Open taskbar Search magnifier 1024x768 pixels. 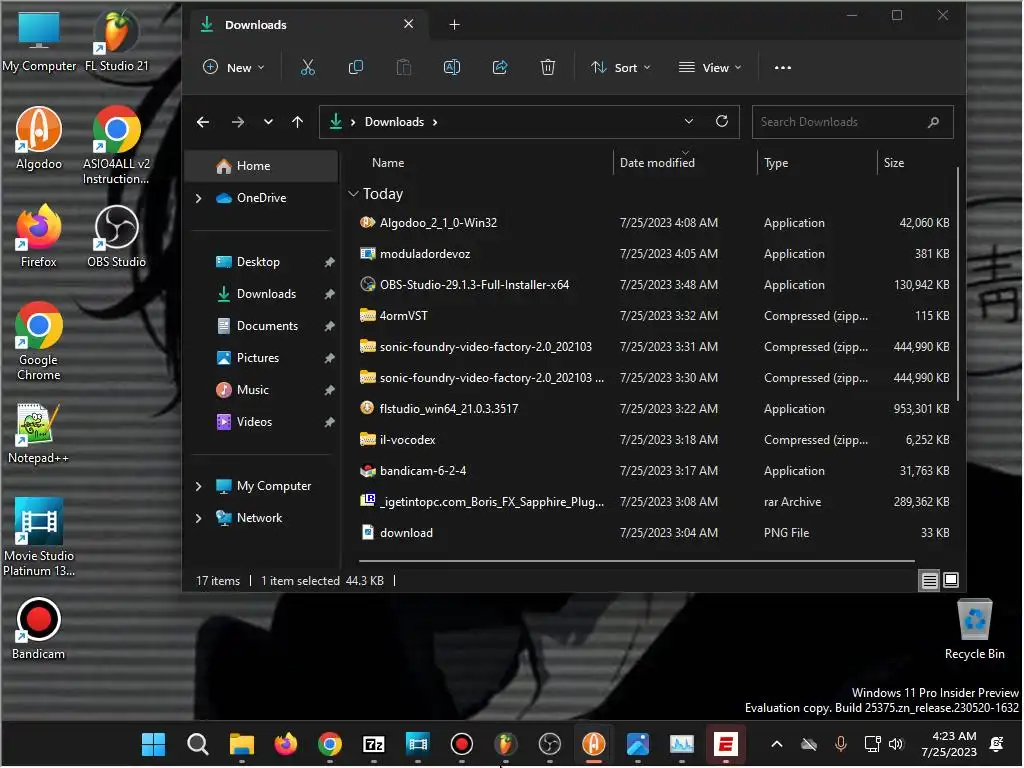tap(198, 744)
